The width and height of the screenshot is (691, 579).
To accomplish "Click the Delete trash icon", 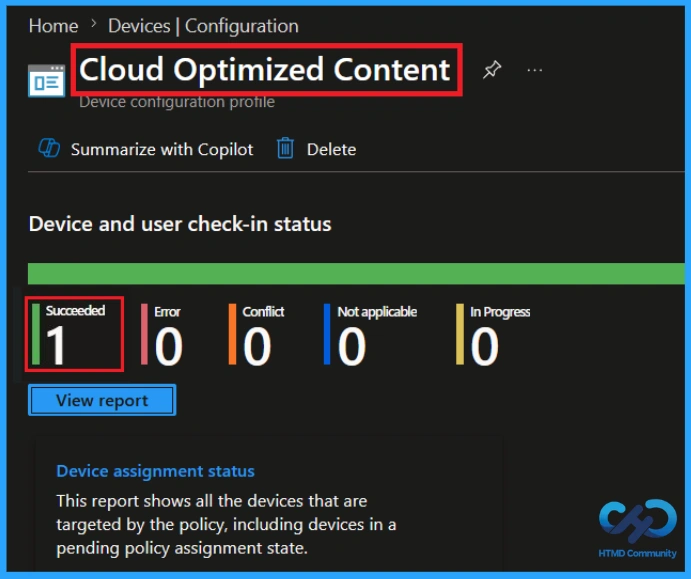I will [285, 148].
